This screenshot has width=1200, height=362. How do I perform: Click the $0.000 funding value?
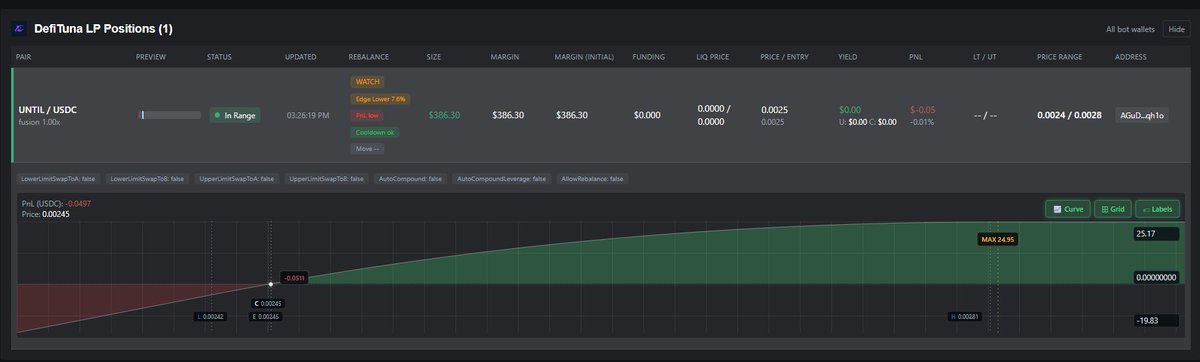[647, 115]
